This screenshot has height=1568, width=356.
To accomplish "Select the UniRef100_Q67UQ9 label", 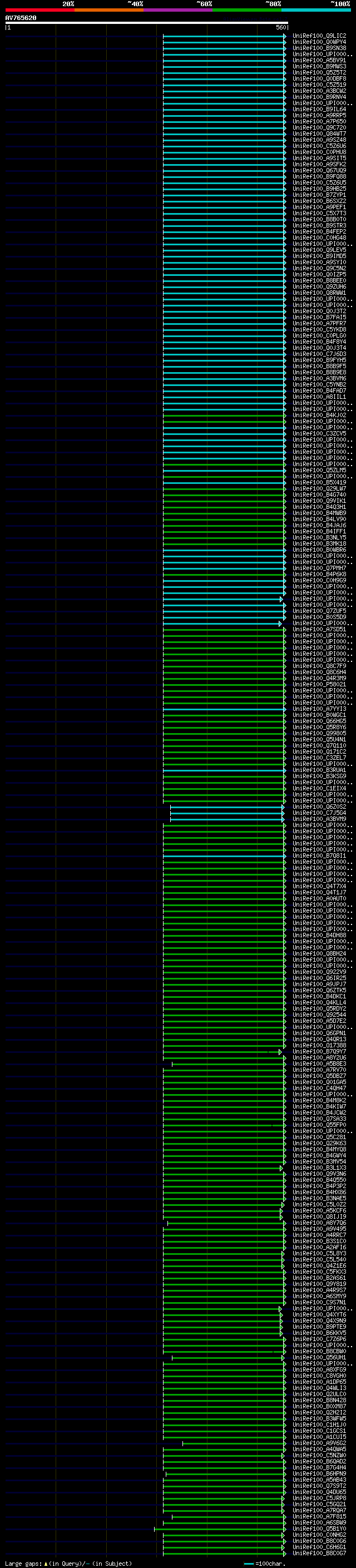I will click(319, 170).
